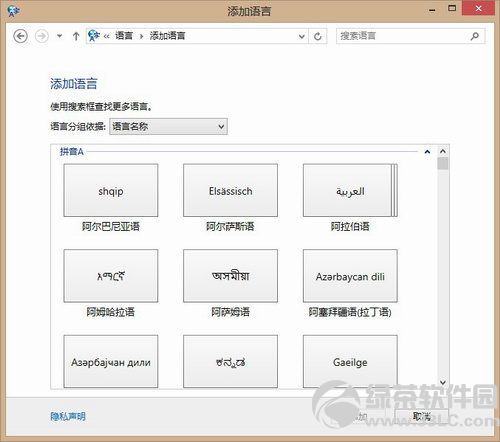Click the 阿拉伯语 label
Image resolution: width=500 pixels, height=442 pixels.
tap(350, 227)
